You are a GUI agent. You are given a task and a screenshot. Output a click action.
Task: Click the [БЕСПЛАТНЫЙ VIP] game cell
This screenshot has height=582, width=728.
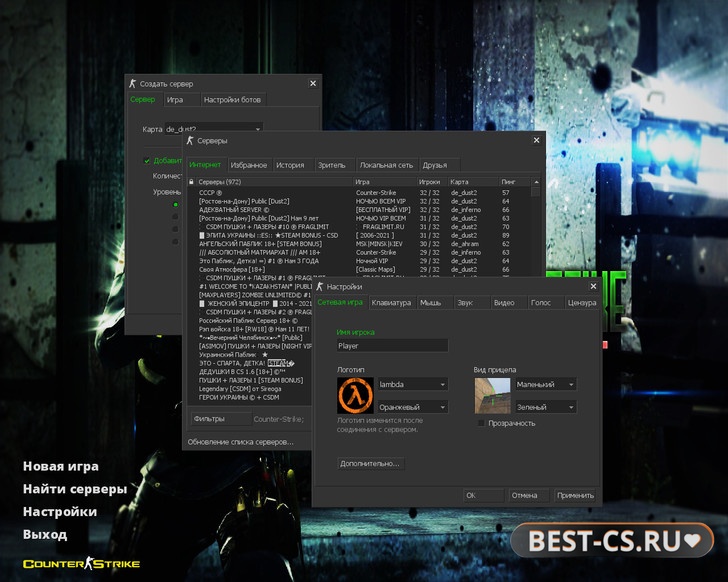pos(384,210)
